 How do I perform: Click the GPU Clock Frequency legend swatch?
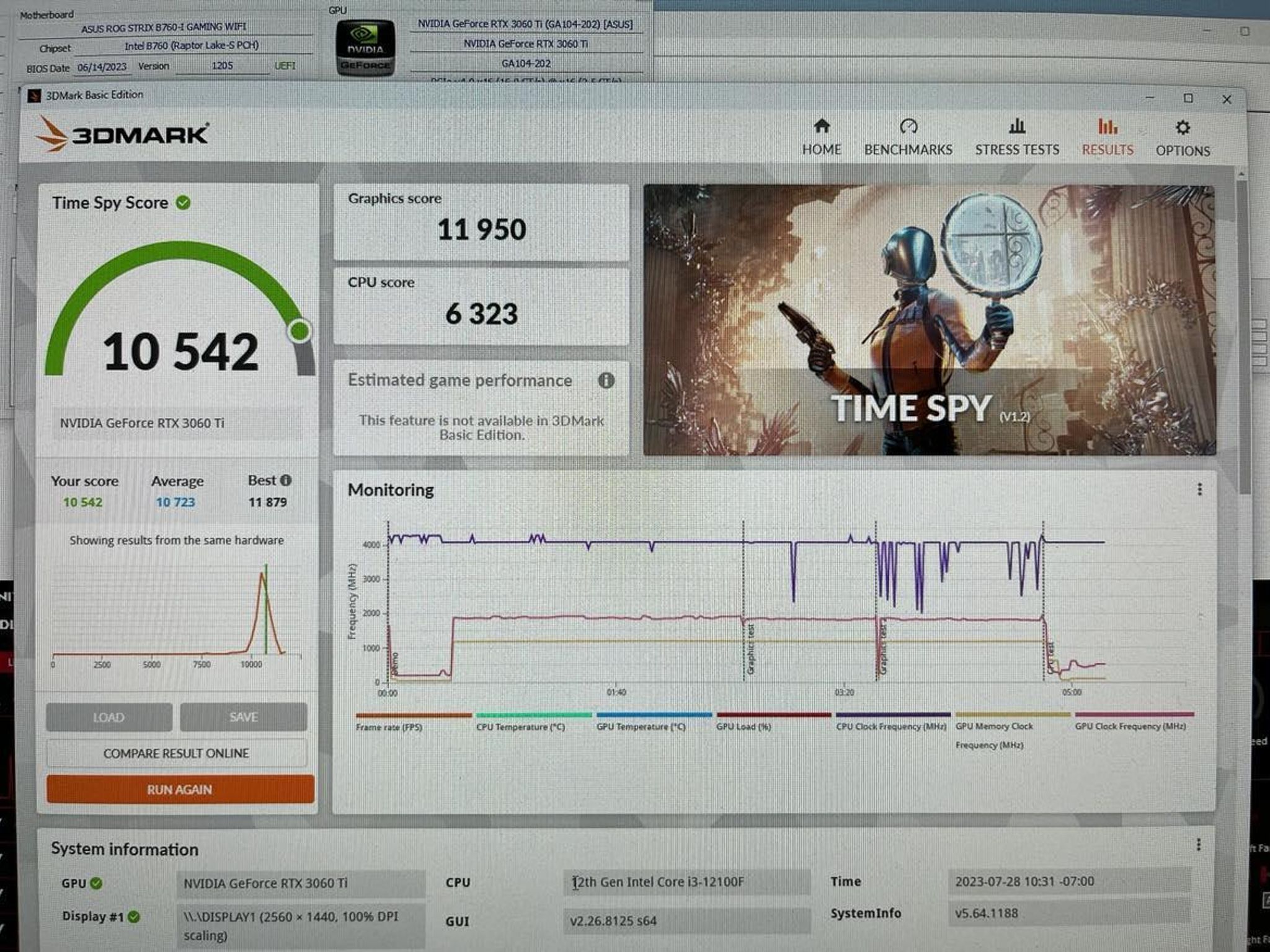pyautogui.click(x=1134, y=714)
